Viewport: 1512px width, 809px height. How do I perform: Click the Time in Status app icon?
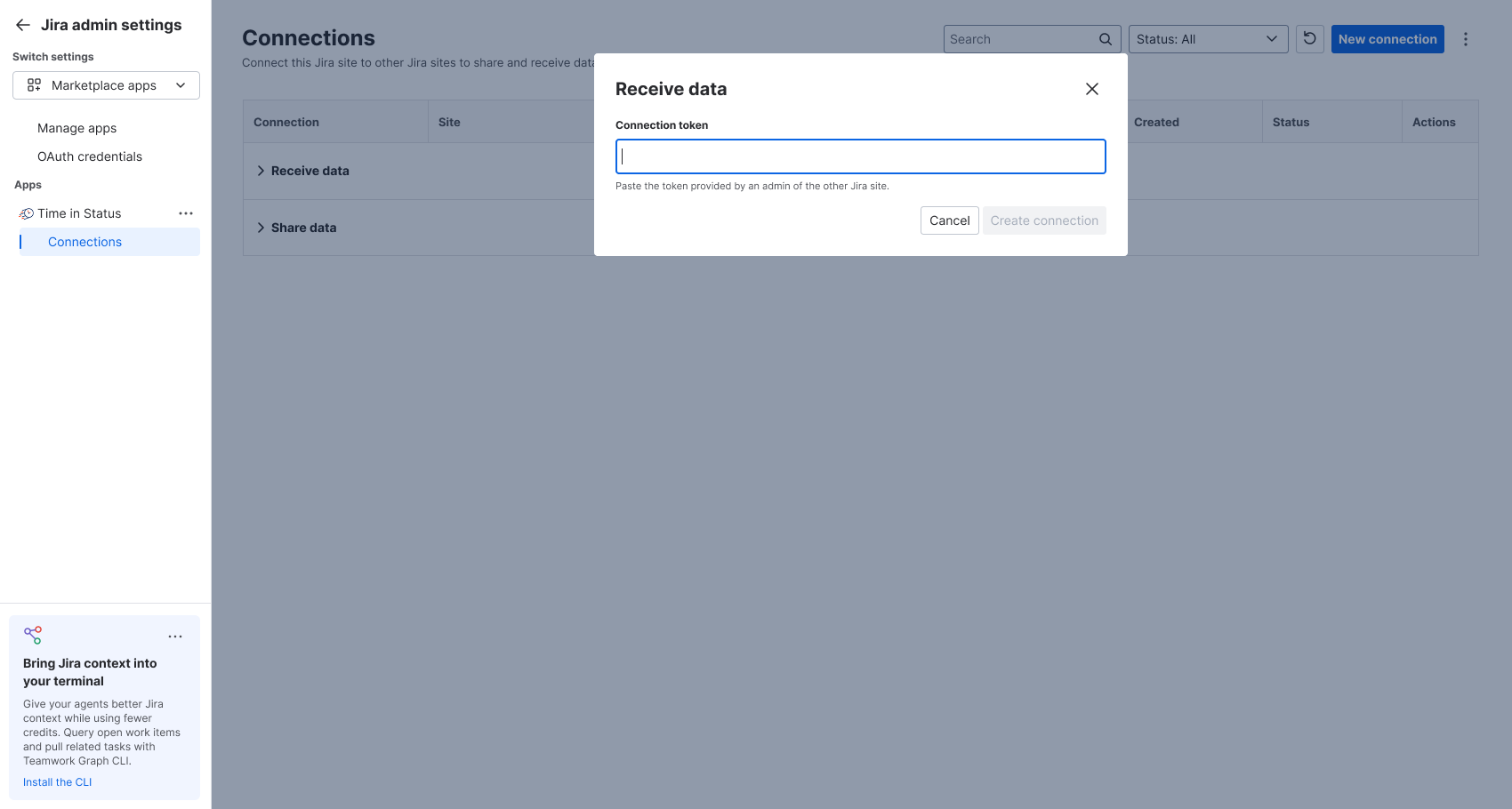[27, 213]
